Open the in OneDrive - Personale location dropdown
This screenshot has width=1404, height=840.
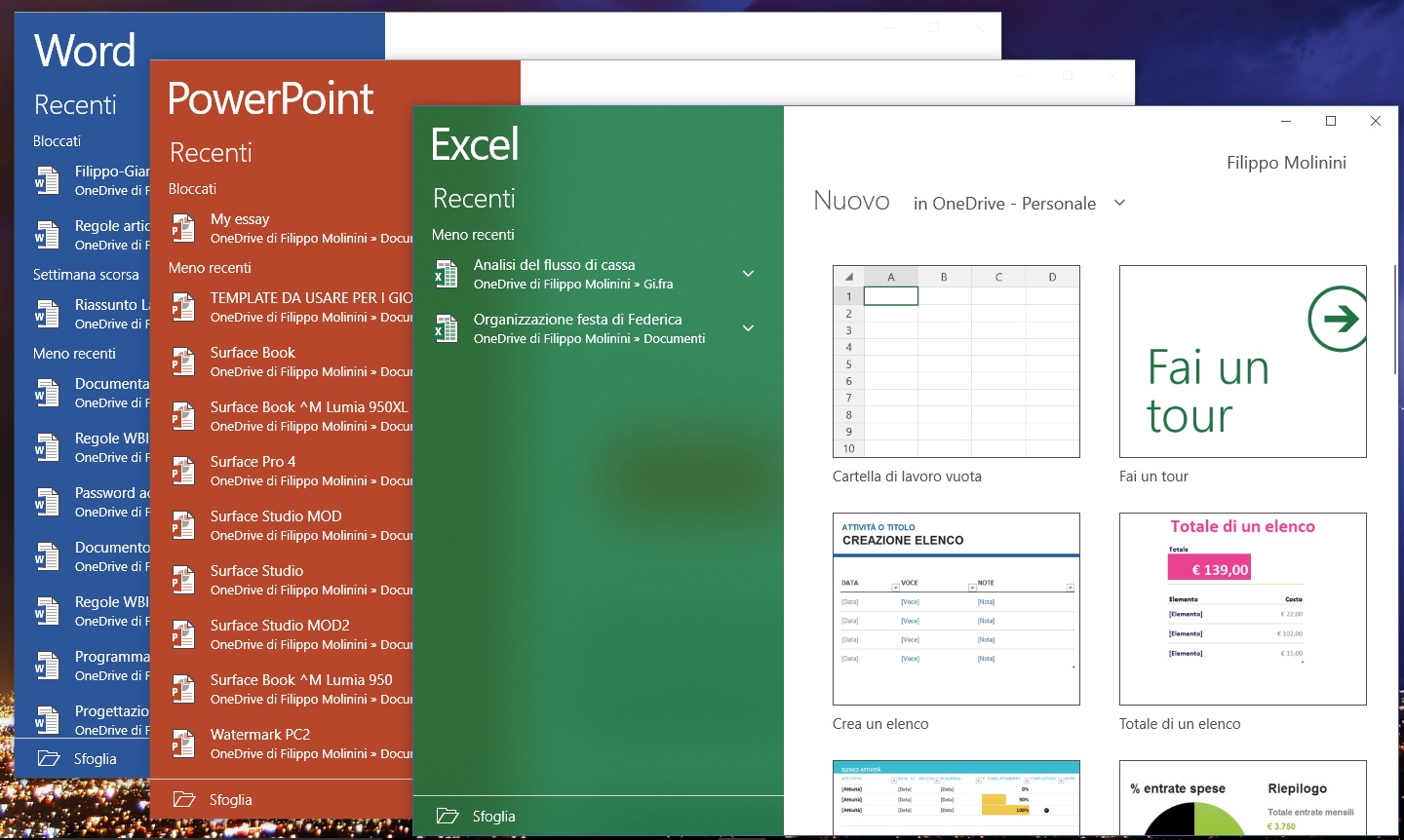[x=1019, y=203]
